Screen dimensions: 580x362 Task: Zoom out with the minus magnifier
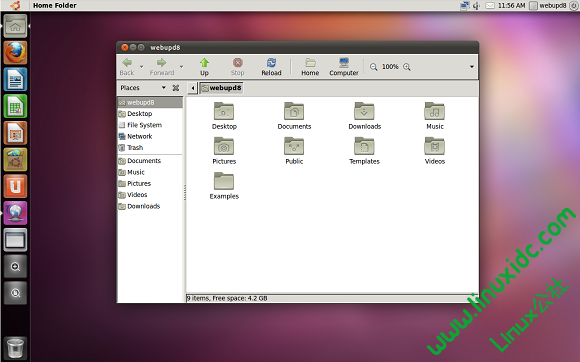pos(374,67)
